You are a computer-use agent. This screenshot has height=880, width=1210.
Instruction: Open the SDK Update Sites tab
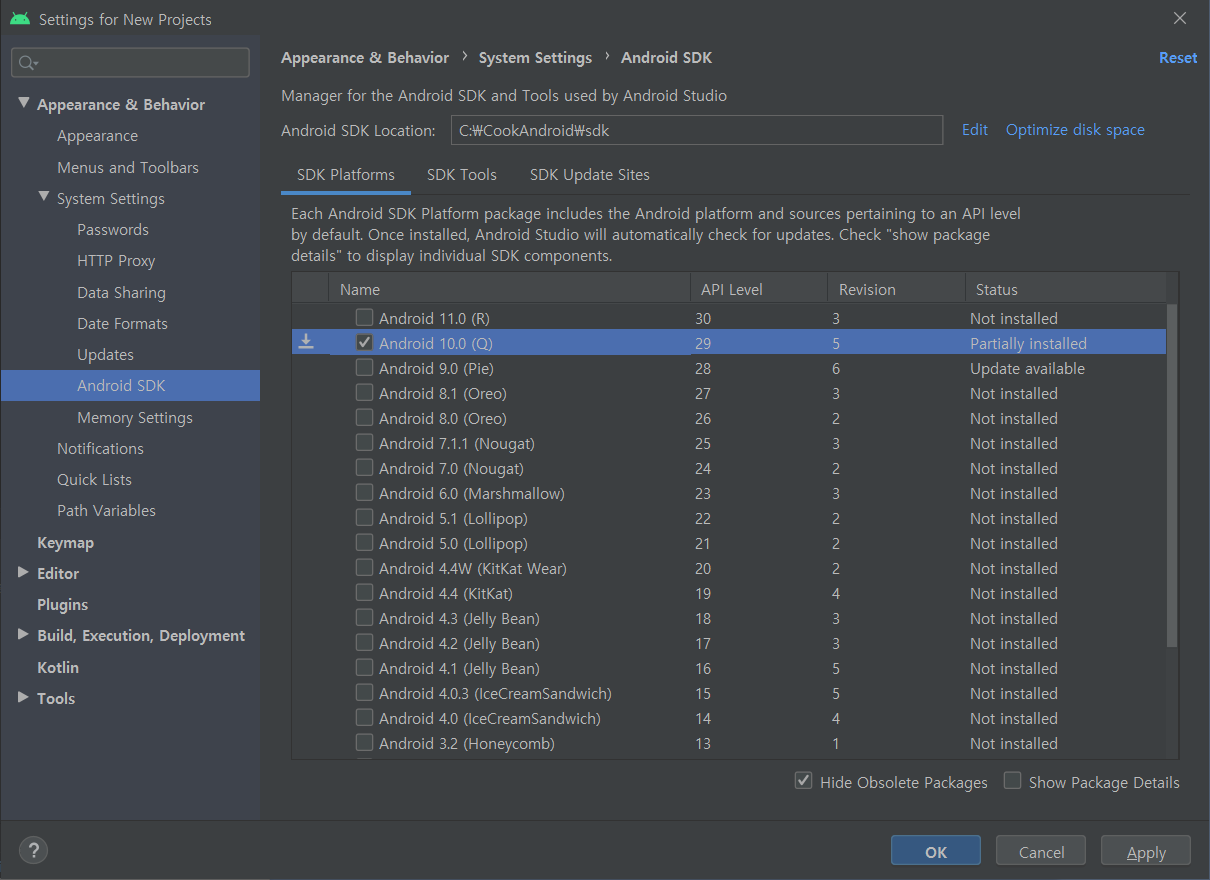point(590,175)
